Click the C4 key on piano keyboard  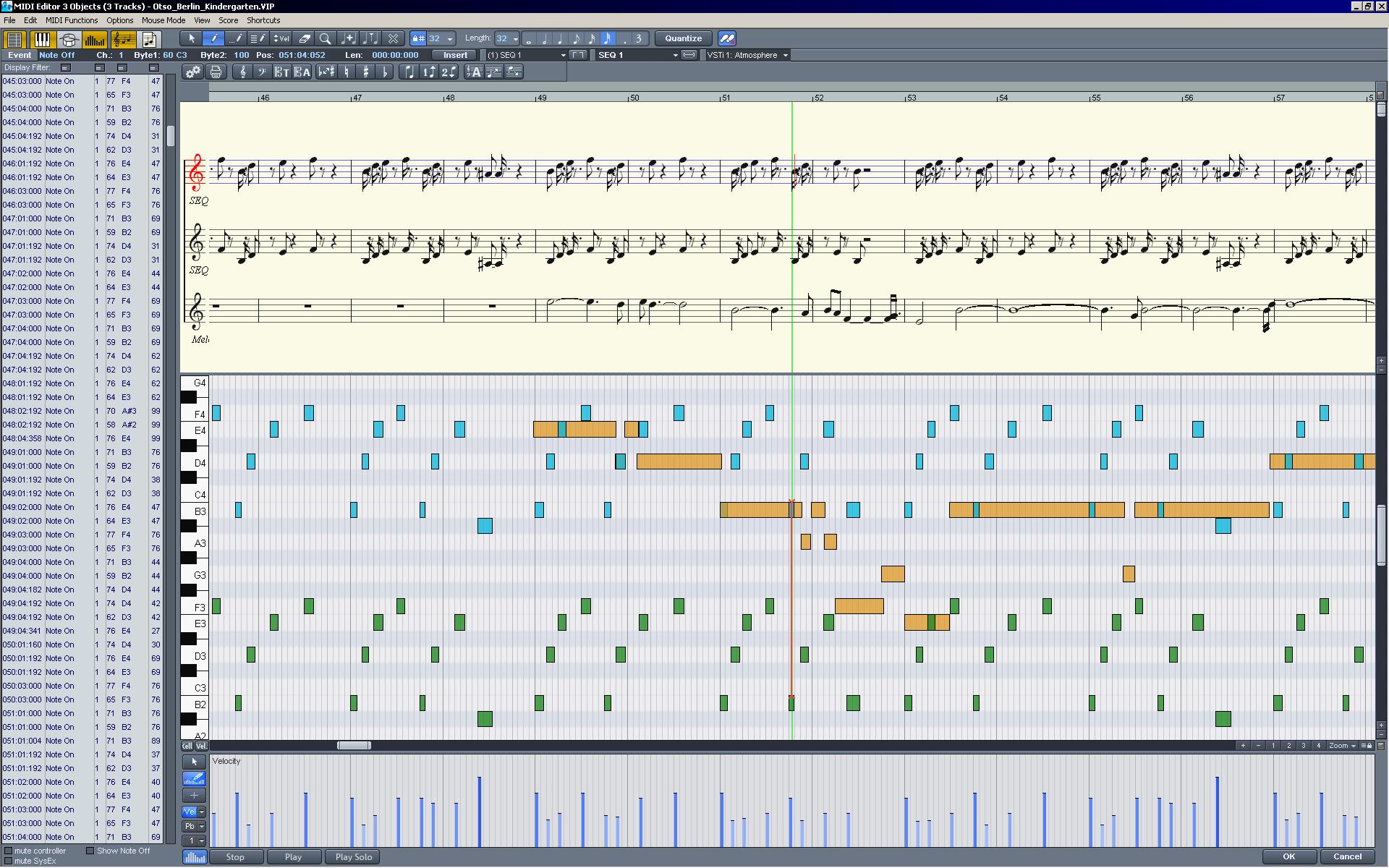pyautogui.click(x=194, y=495)
